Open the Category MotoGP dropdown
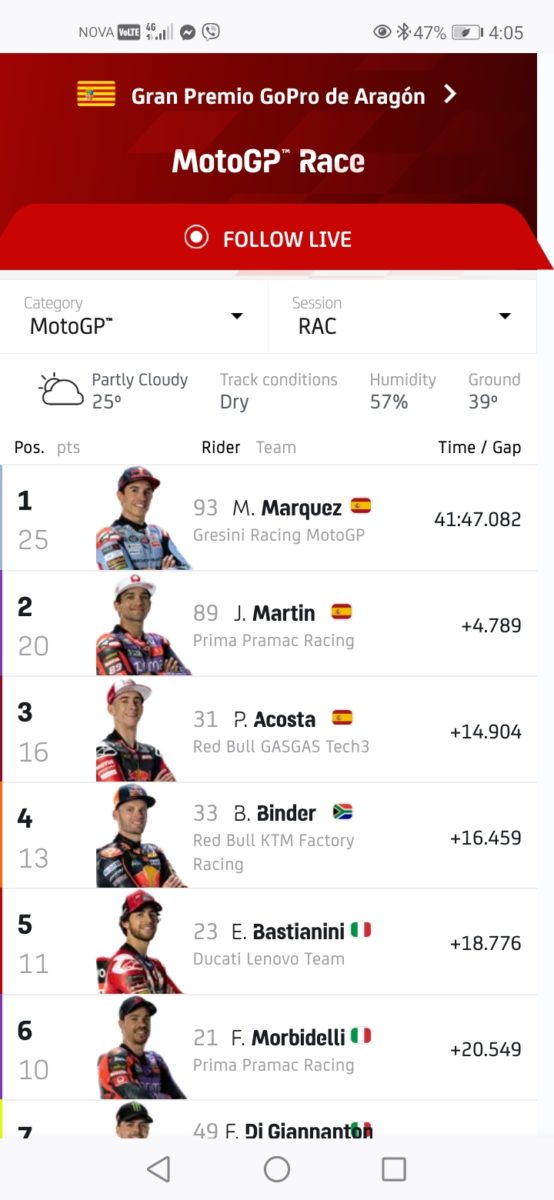 pyautogui.click(x=134, y=316)
